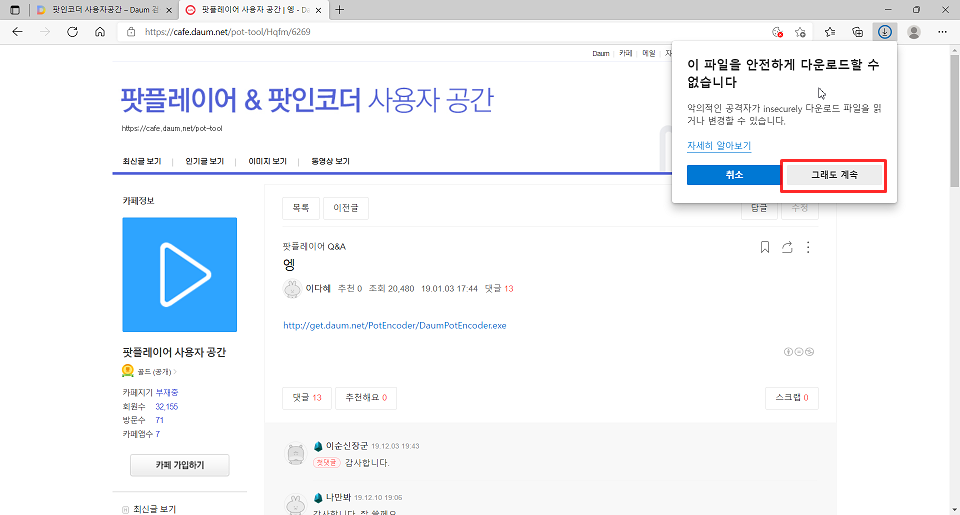Click the 최신글 보기 sidebar item
The width and height of the screenshot is (960, 515).
pyautogui.click(x=154, y=509)
